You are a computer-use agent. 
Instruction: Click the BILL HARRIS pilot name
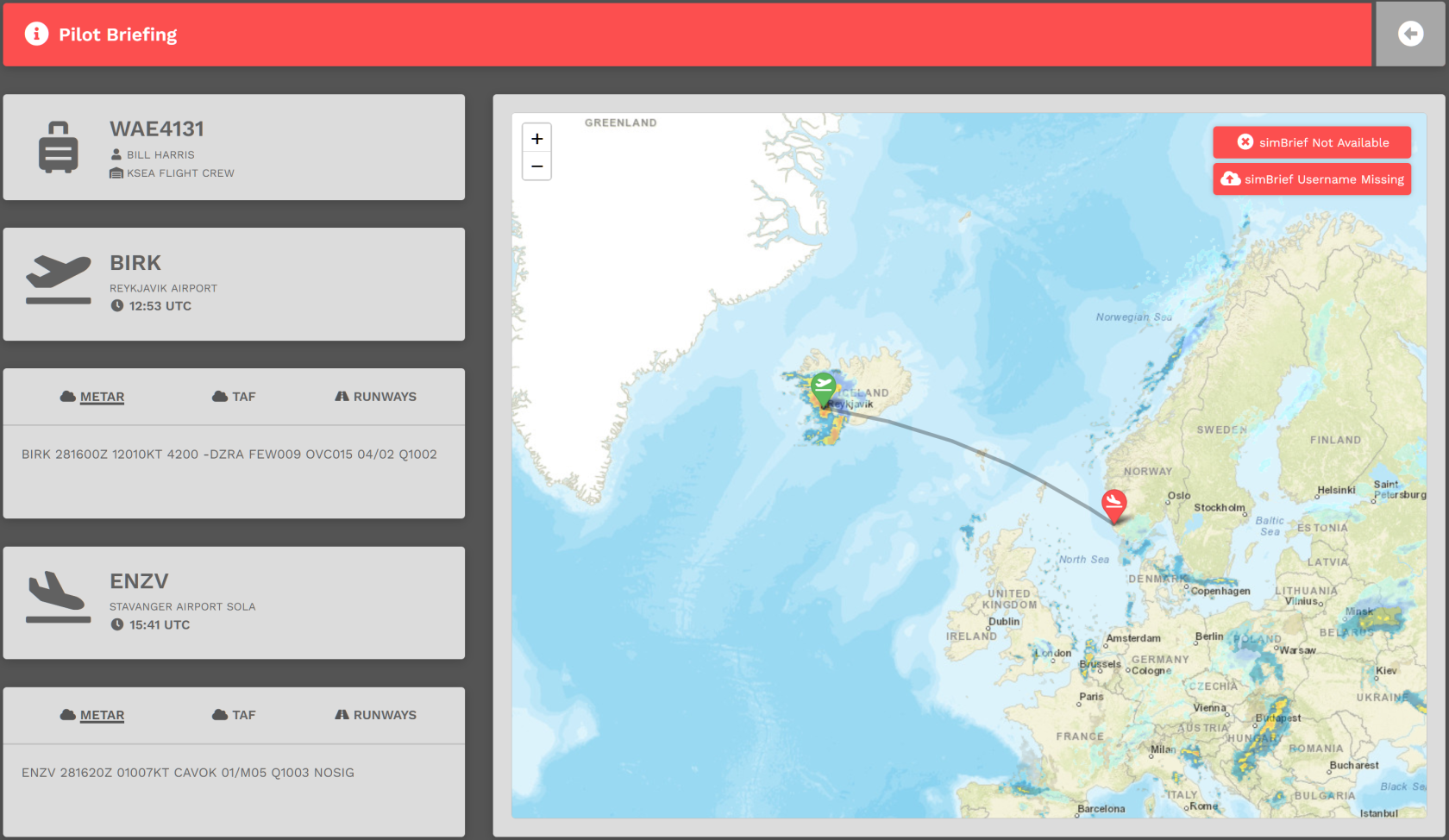[160, 154]
